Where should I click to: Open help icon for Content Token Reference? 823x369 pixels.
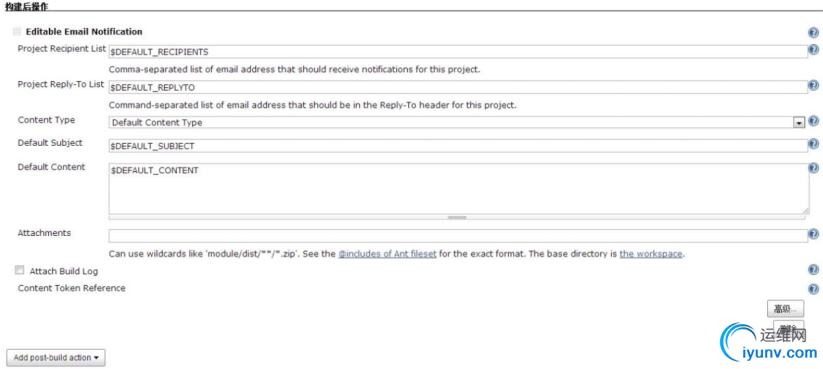coord(814,289)
